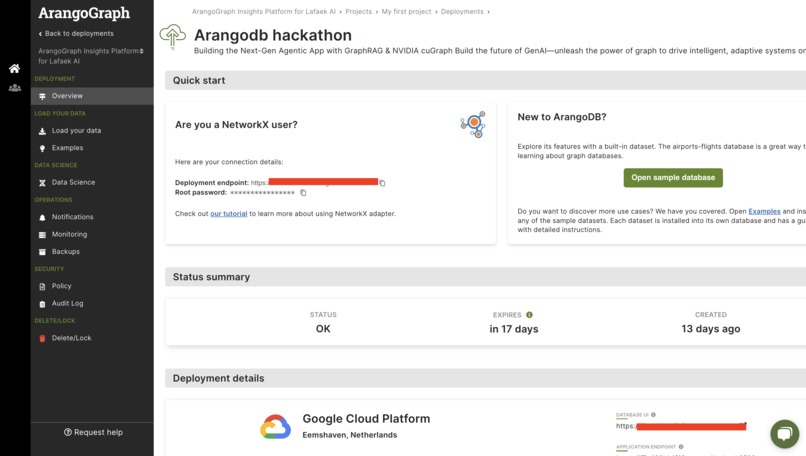This screenshot has height=456, width=806.
Task: Copy the deployment endpoint URL
Action: (382, 183)
